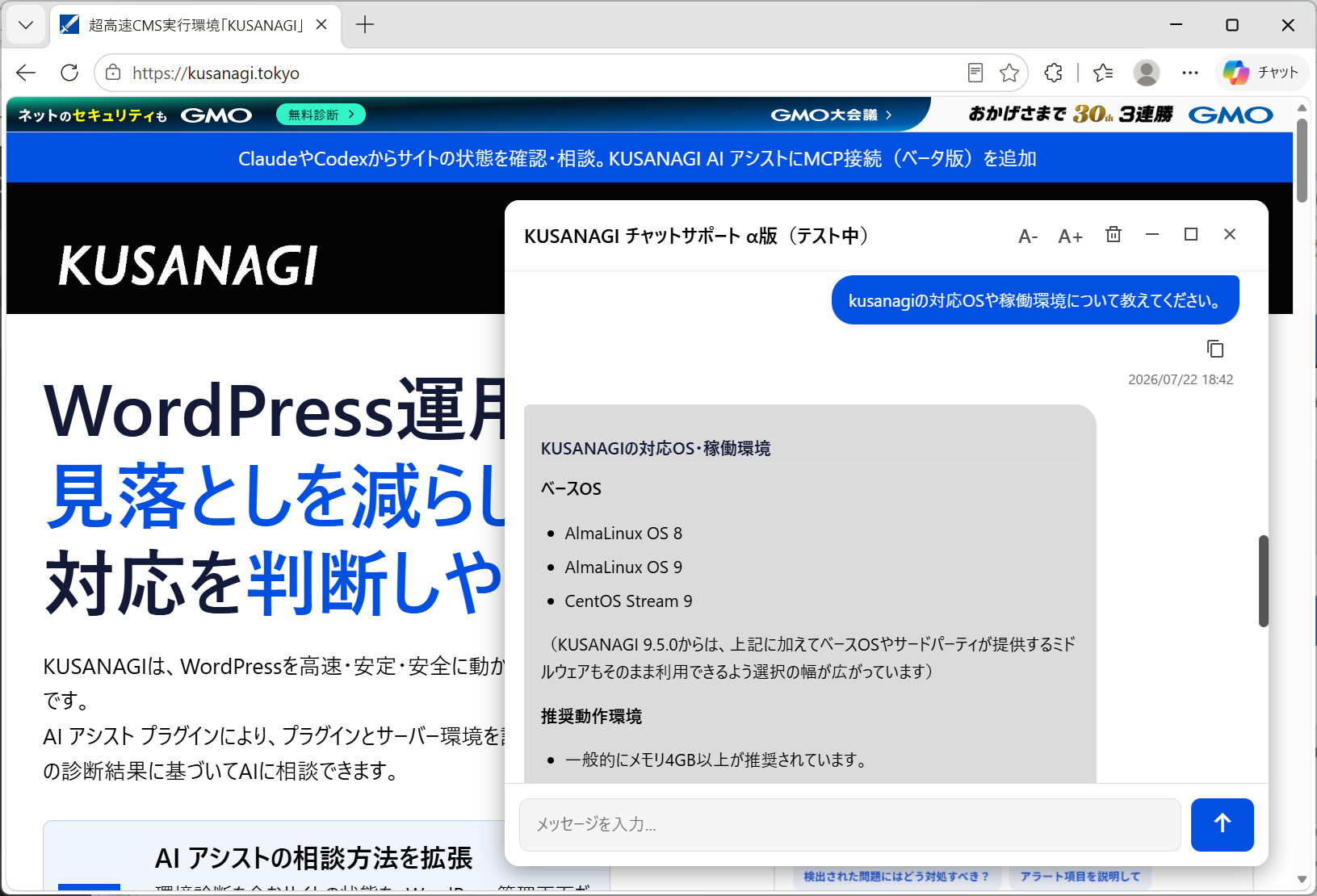Close the KUSANAGI browser tab
Image resolution: width=1317 pixels, height=896 pixels.
tap(321, 25)
